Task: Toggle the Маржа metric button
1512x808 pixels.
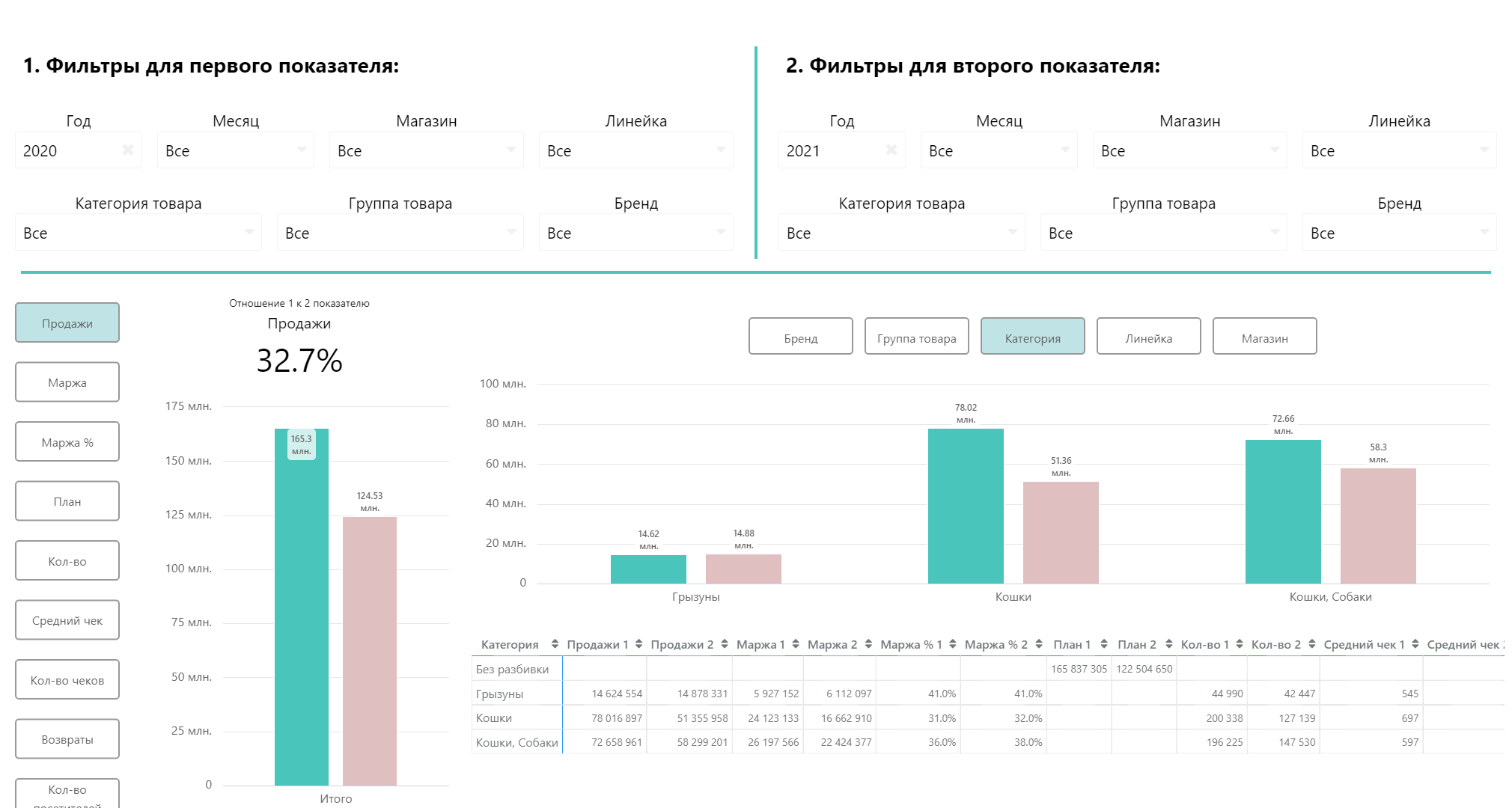Action: [x=67, y=382]
